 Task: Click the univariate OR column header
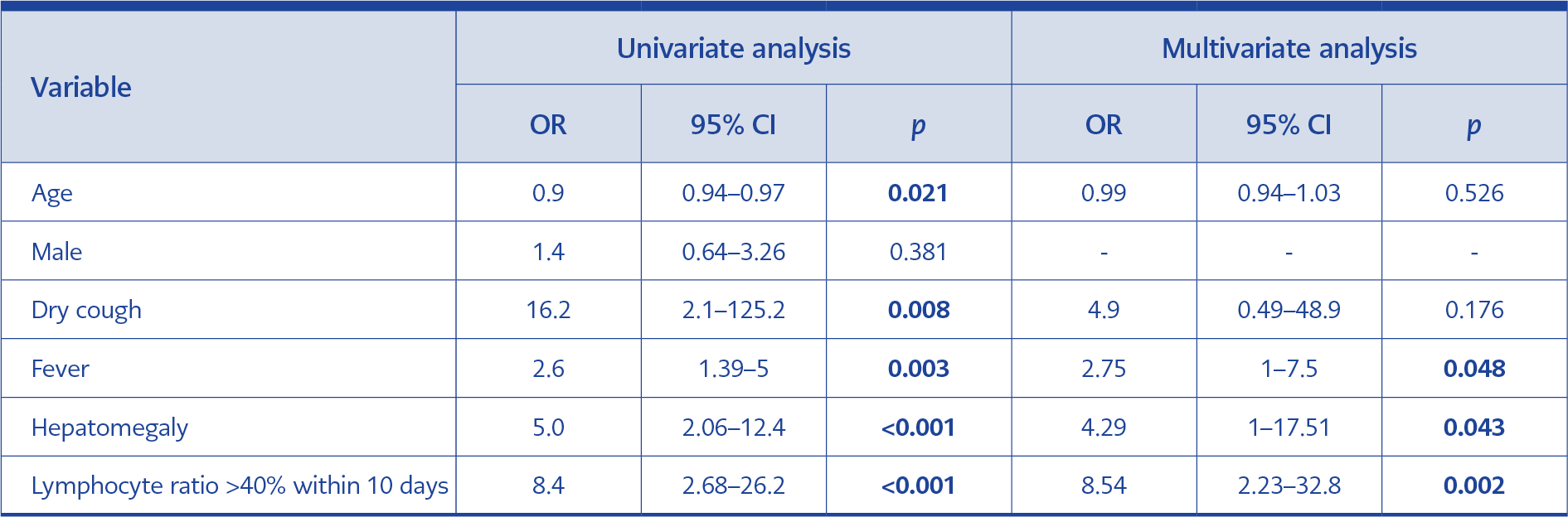(548, 125)
